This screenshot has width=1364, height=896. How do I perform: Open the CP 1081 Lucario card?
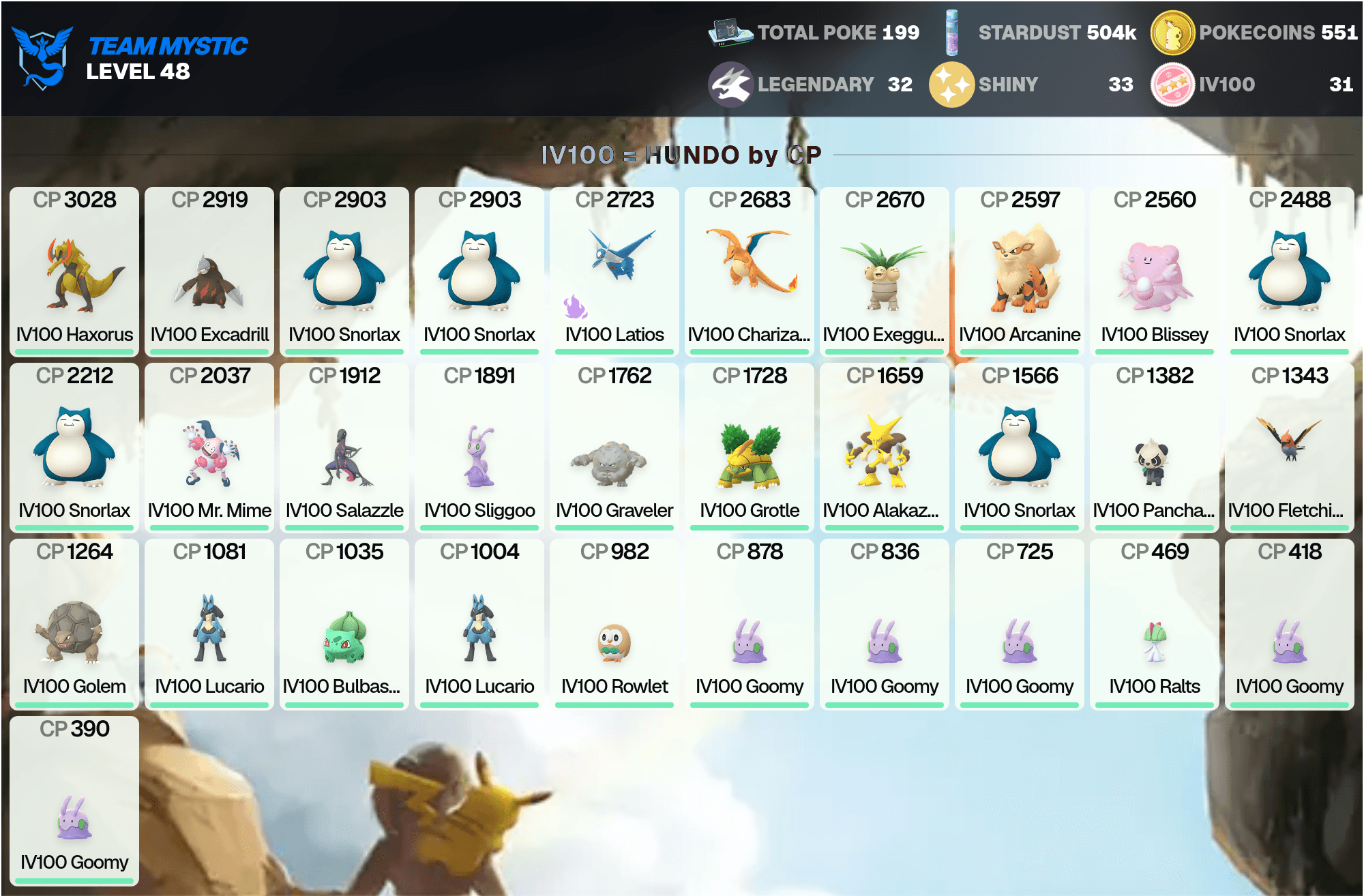209,624
